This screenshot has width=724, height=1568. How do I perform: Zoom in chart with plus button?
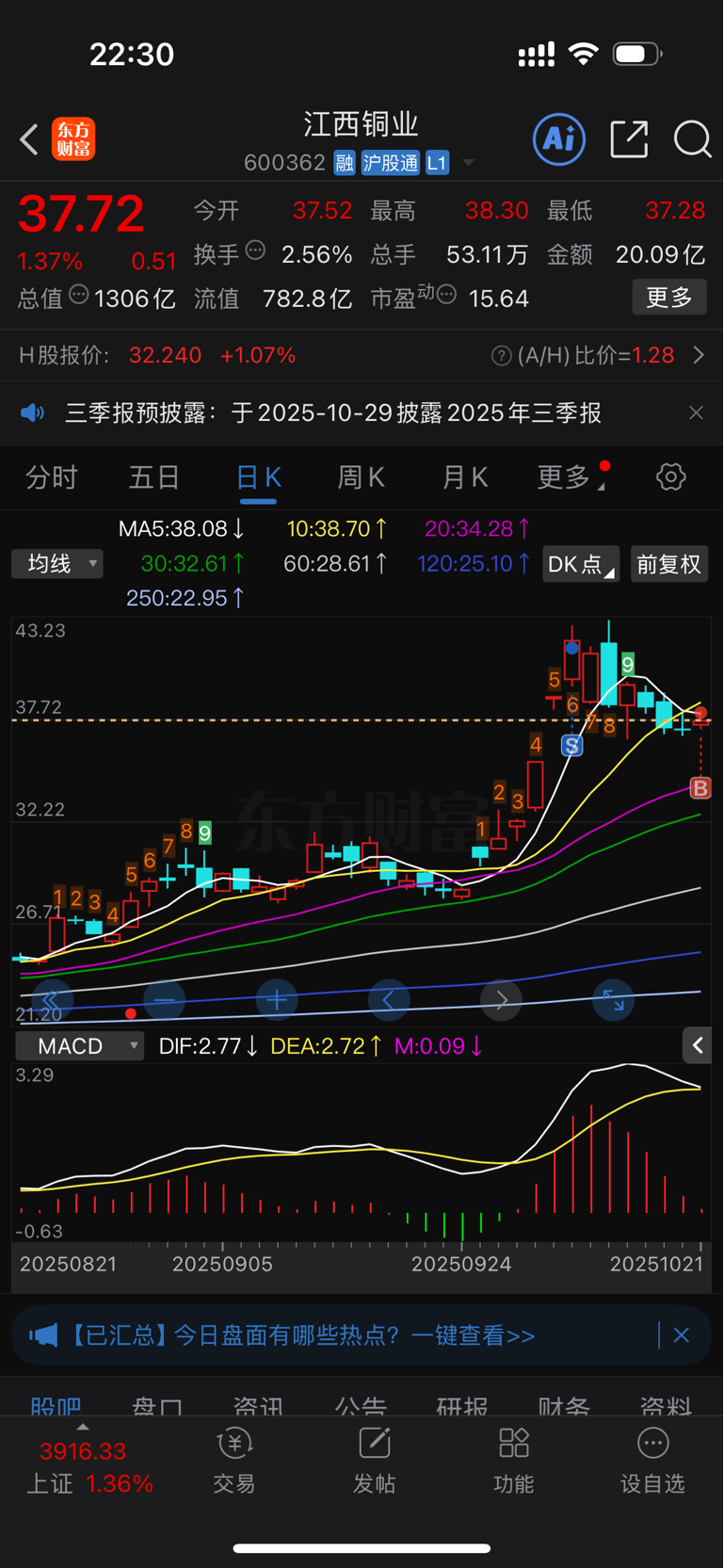(277, 1000)
